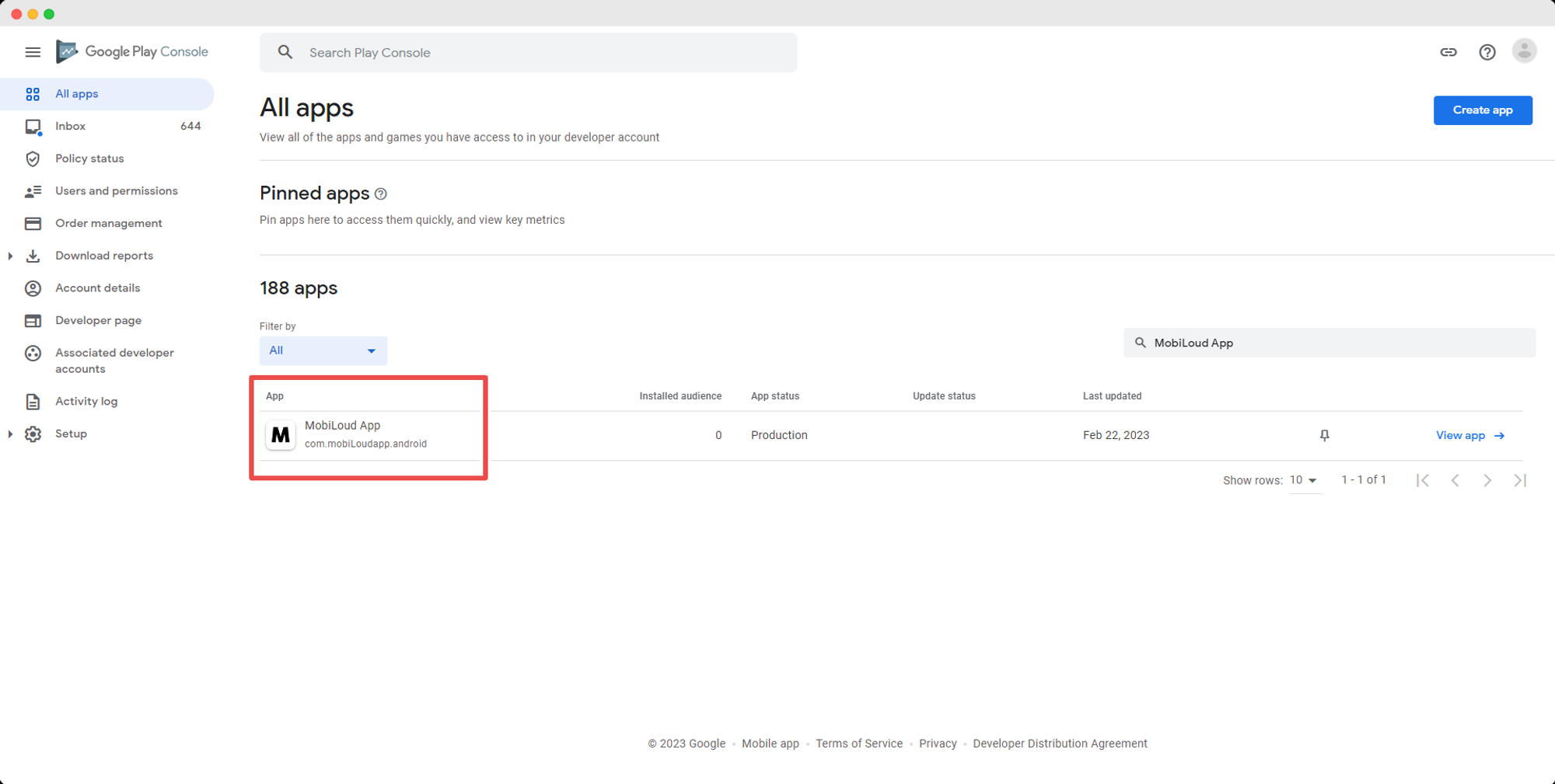Open Users and permissions in sidebar
Screen dimensions: 1555x784
tap(107, 191)
